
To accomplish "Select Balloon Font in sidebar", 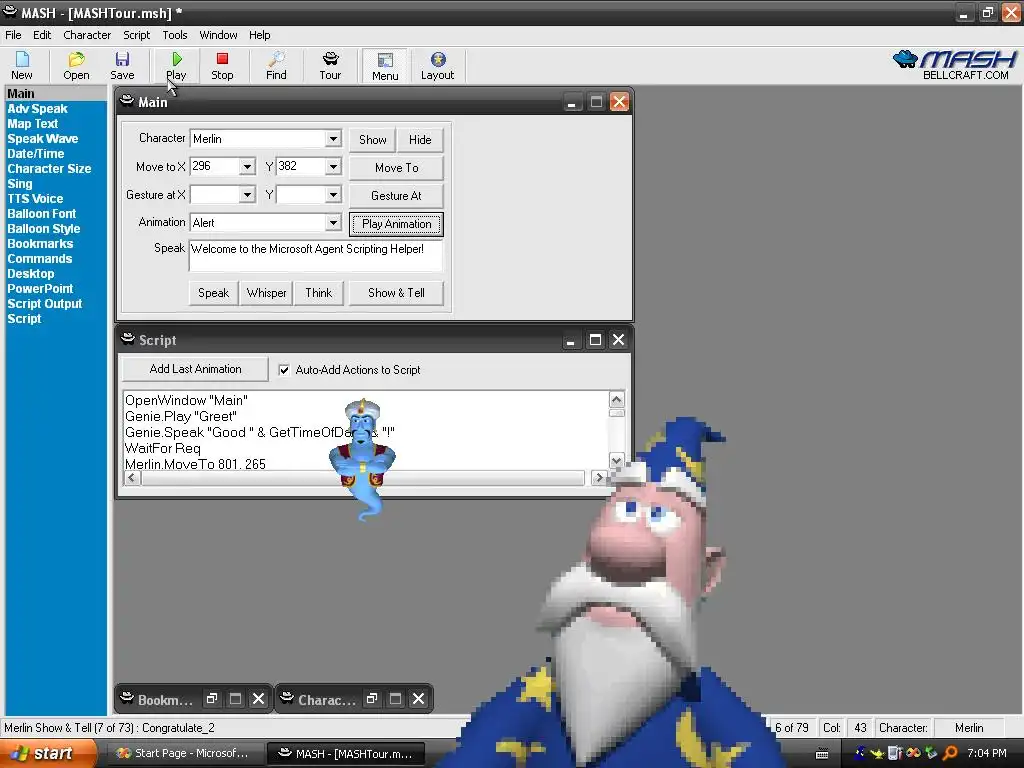I will (41, 214).
